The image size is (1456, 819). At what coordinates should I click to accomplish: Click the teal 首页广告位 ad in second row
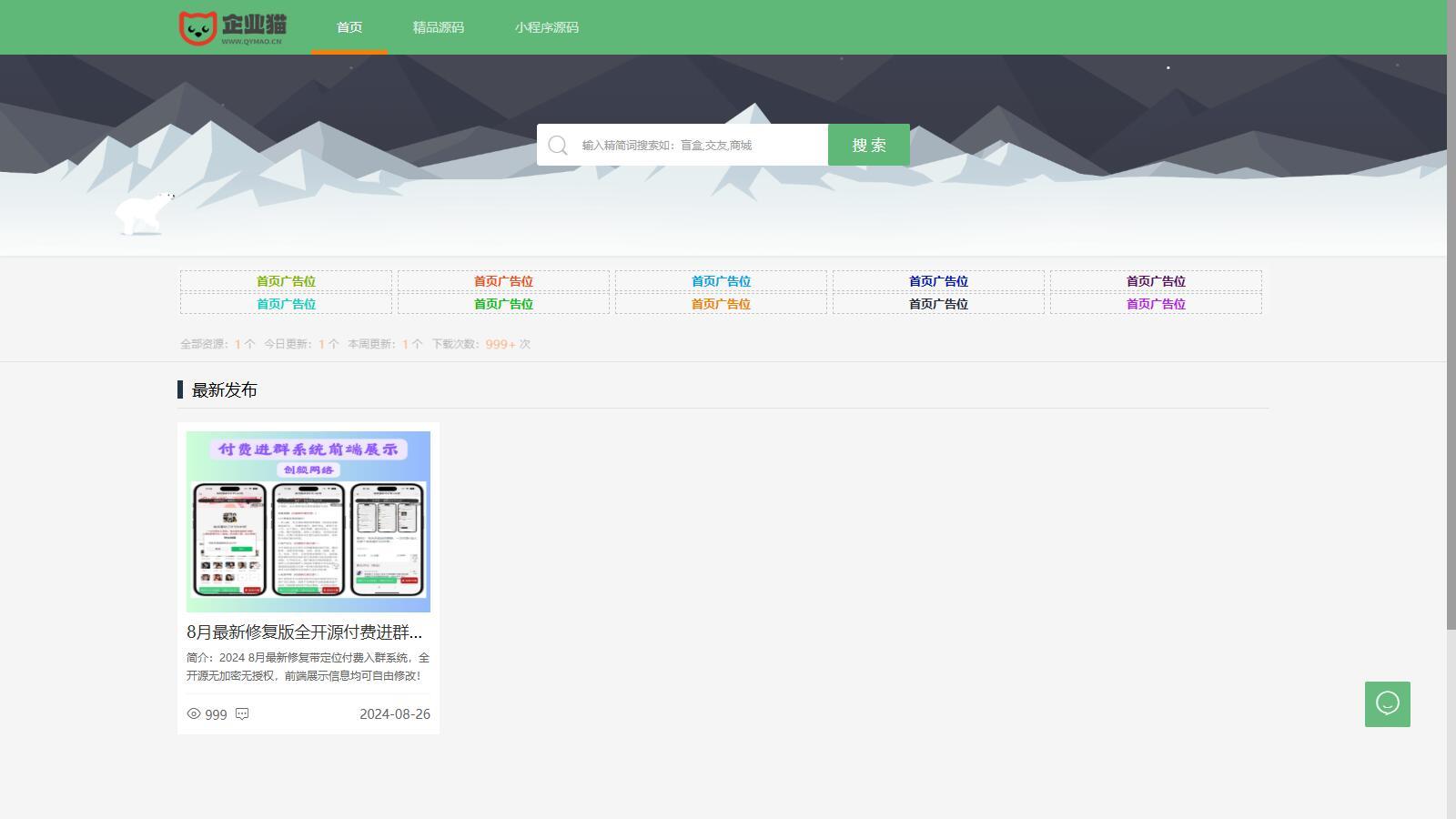(x=286, y=304)
